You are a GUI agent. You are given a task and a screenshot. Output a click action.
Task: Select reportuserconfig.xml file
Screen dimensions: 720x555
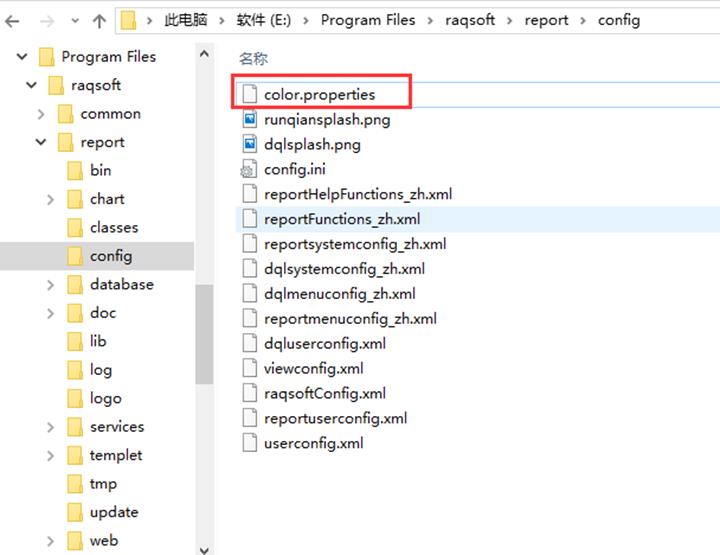(x=335, y=418)
